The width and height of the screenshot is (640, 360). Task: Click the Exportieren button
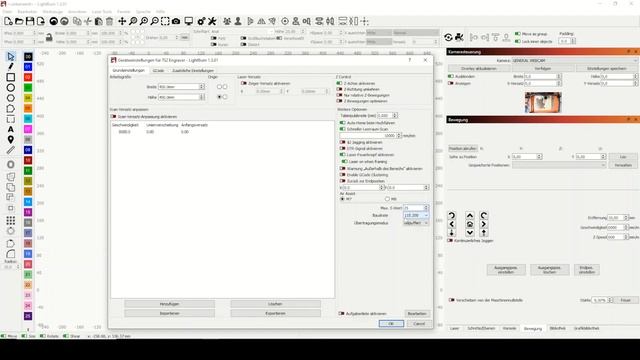[276, 313]
